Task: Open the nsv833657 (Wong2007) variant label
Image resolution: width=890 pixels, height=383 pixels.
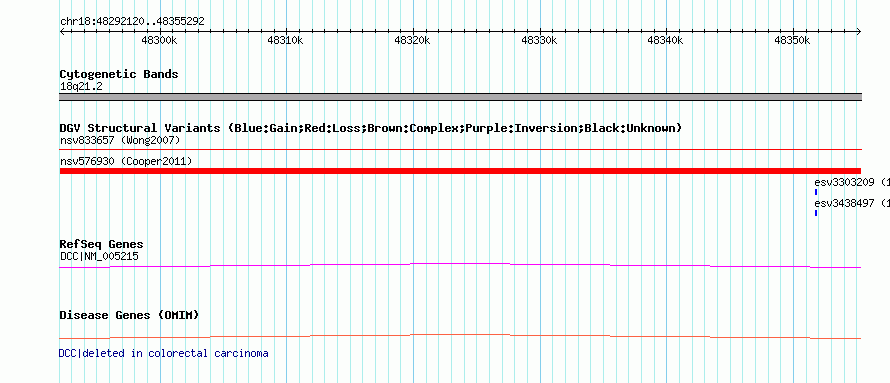Action: click(120, 140)
